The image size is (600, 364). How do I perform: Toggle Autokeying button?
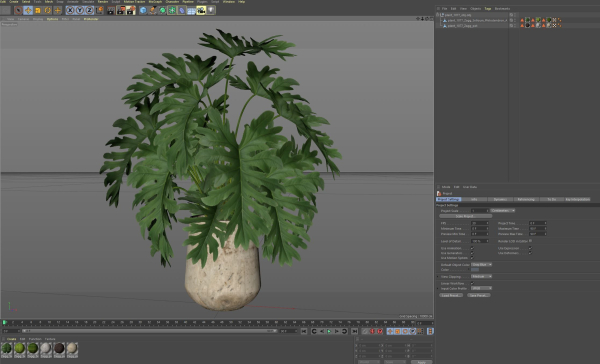[372, 331]
